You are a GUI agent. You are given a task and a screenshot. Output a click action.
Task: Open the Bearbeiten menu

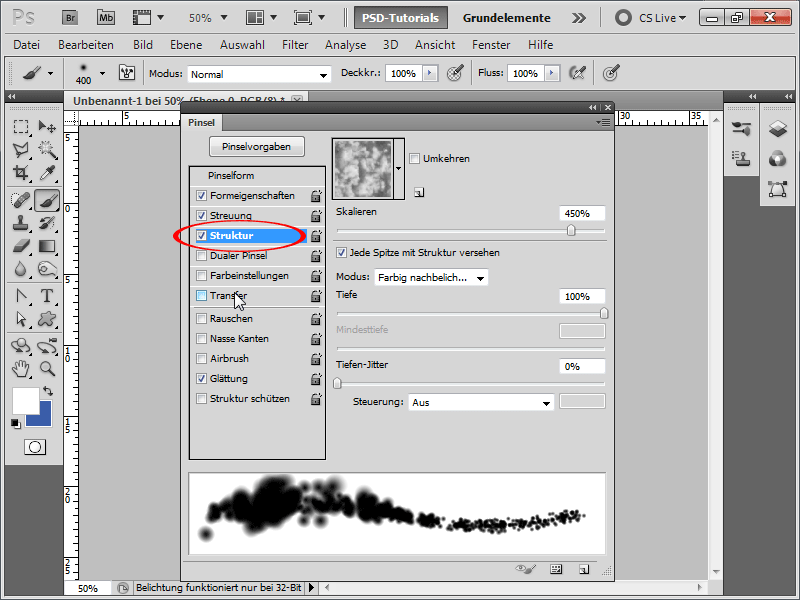pyautogui.click(x=86, y=45)
